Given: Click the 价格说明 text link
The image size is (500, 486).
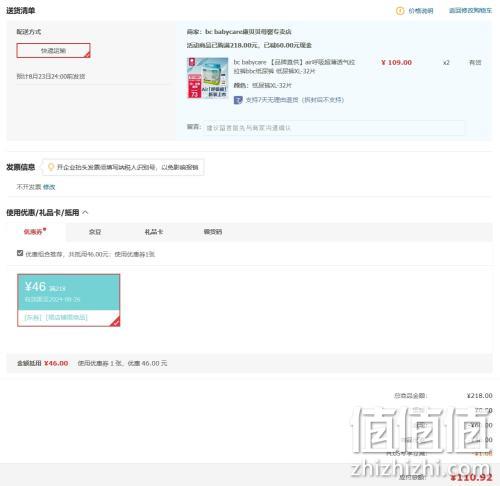Looking at the screenshot, I should pyautogui.click(x=421, y=11).
